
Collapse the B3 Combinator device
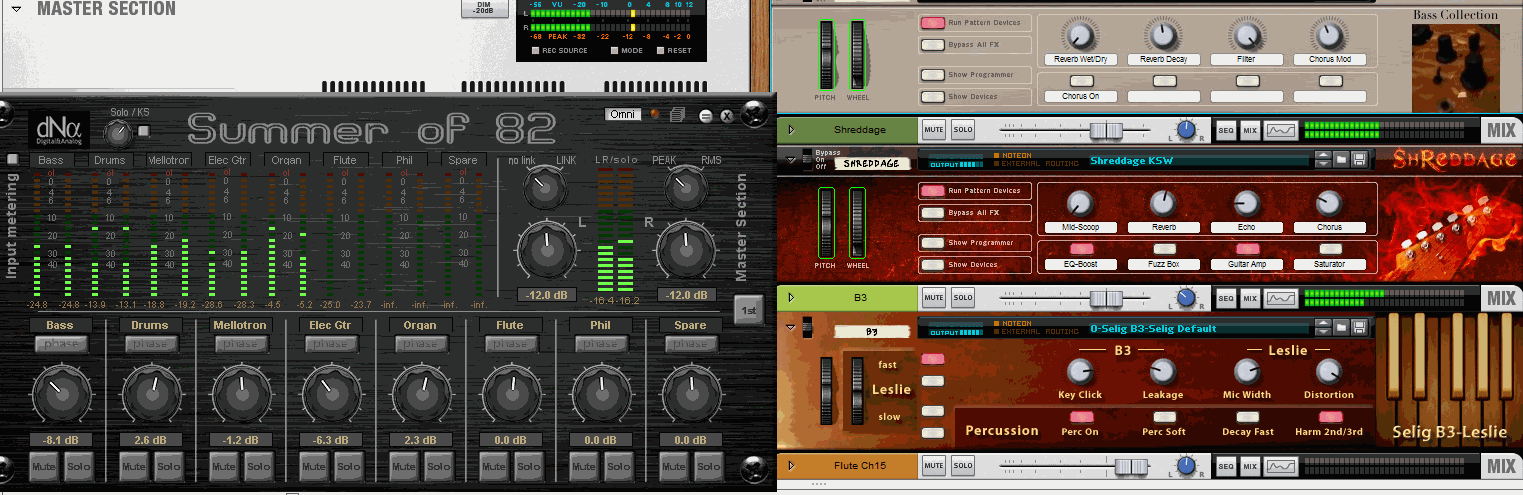pos(792,327)
